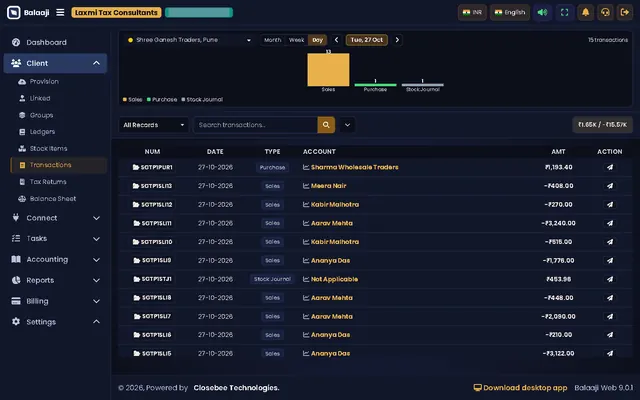This screenshot has width=640, height=400.
Task: Open the Shree Ganesh Traders client dropdown
Action: (189, 40)
